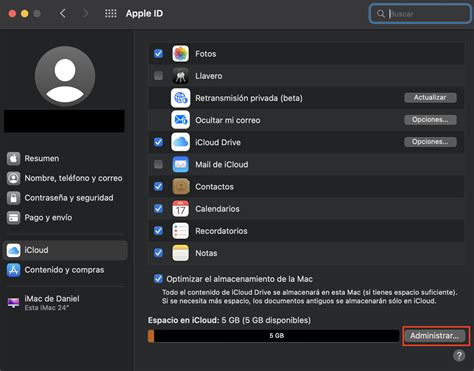Click the Fotos app icon
The height and width of the screenshot is (371, 474).
(x=180, y=54)
